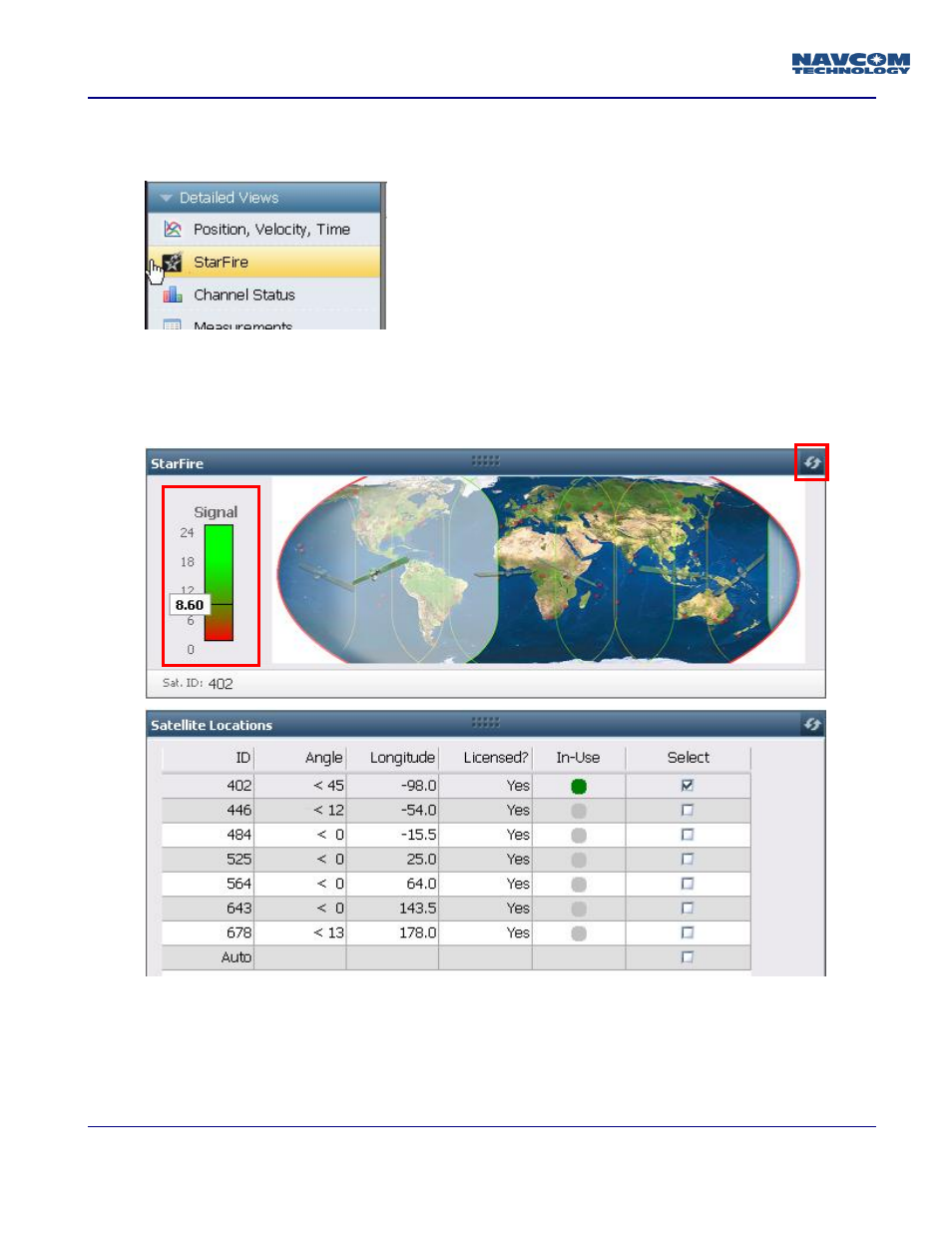
Task: Click the Sat. ID 402 value
Action: tap(221, 684)
